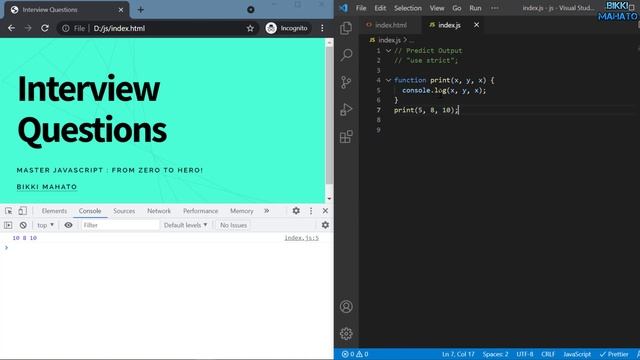640x360 pixels.
Task: Close the index.js editor tab
Action: click(x=476, y=25)
